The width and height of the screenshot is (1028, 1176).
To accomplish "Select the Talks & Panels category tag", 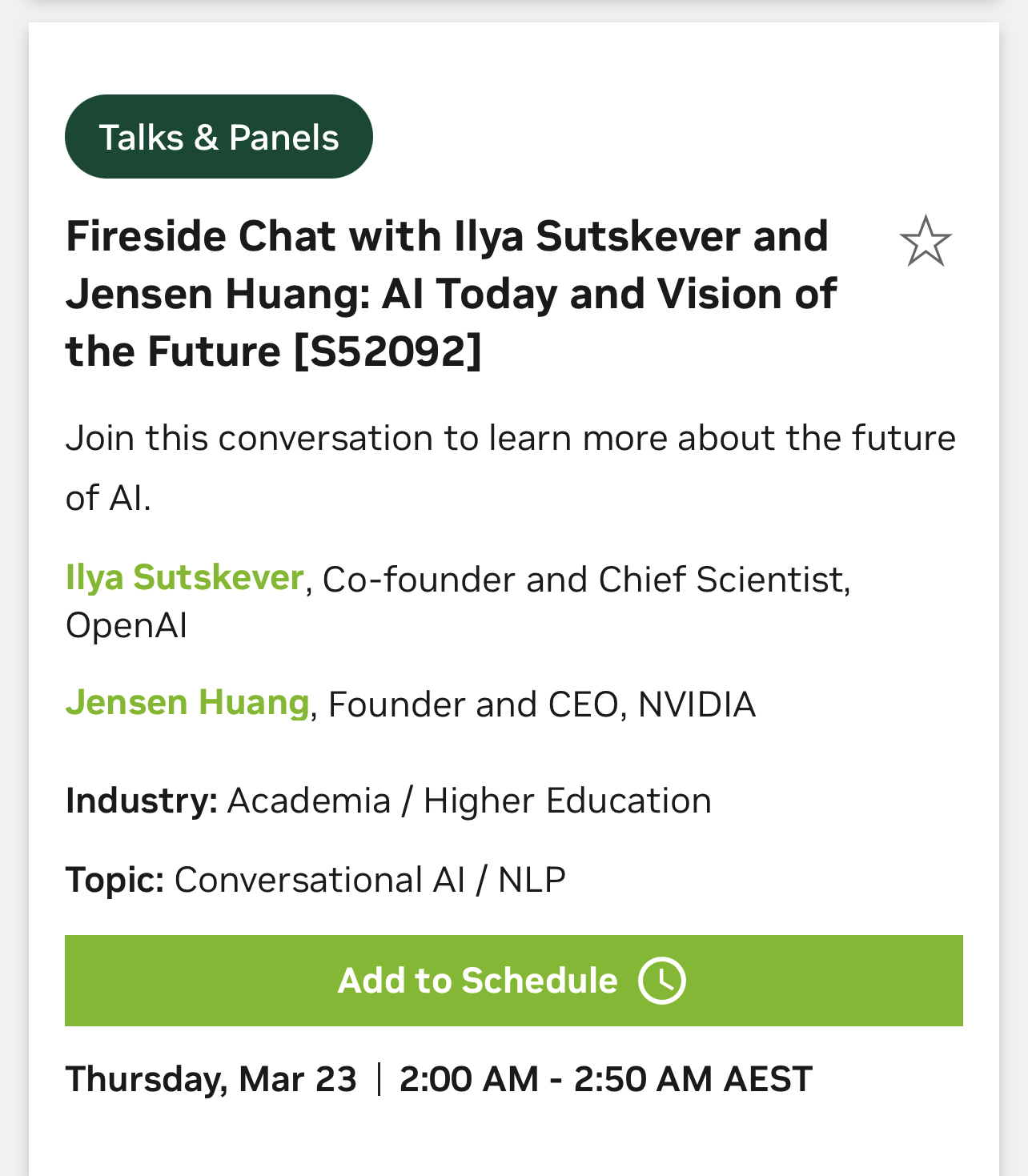I will (x=219, y=137).
